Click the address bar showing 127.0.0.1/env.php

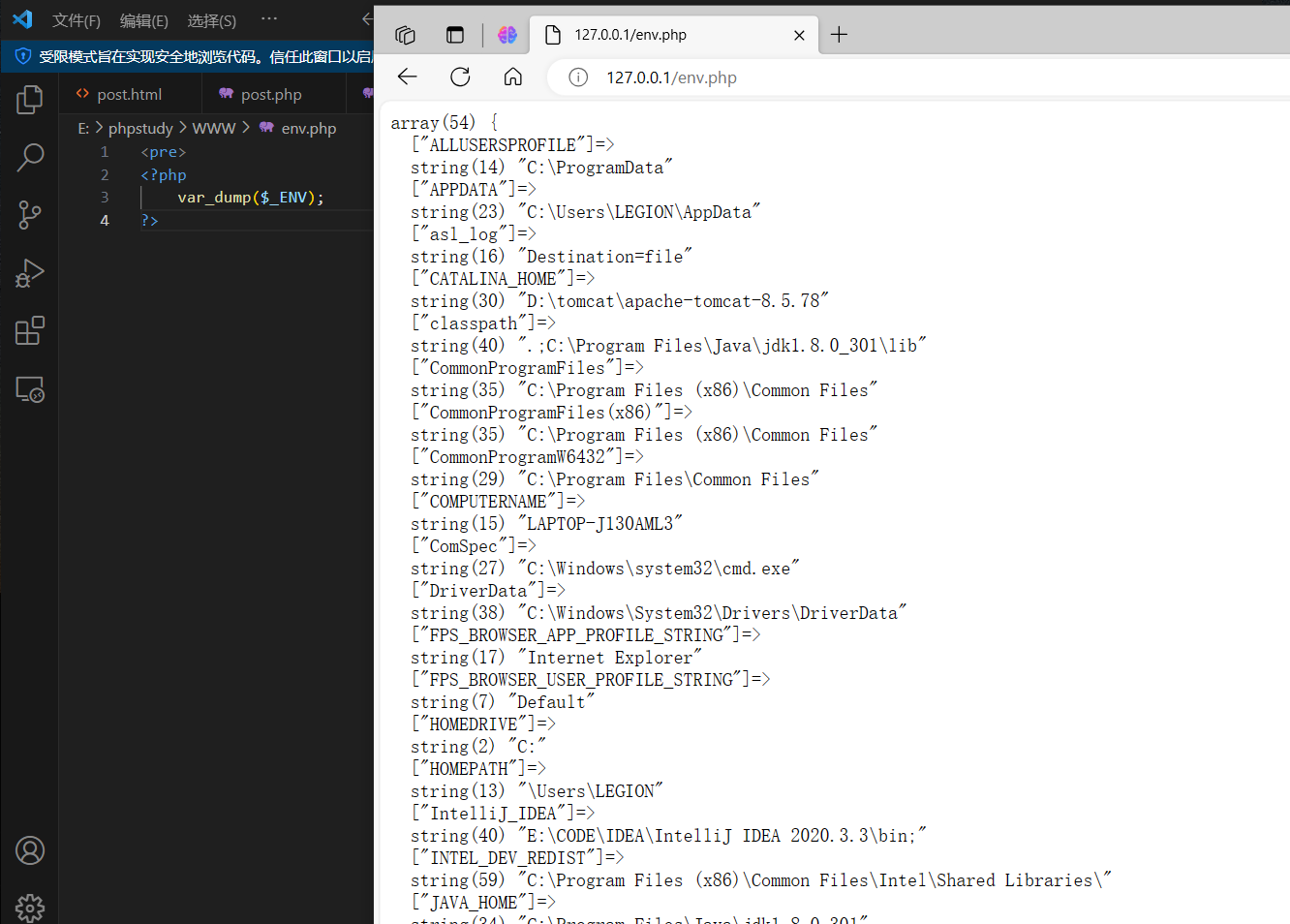(671, 77)
